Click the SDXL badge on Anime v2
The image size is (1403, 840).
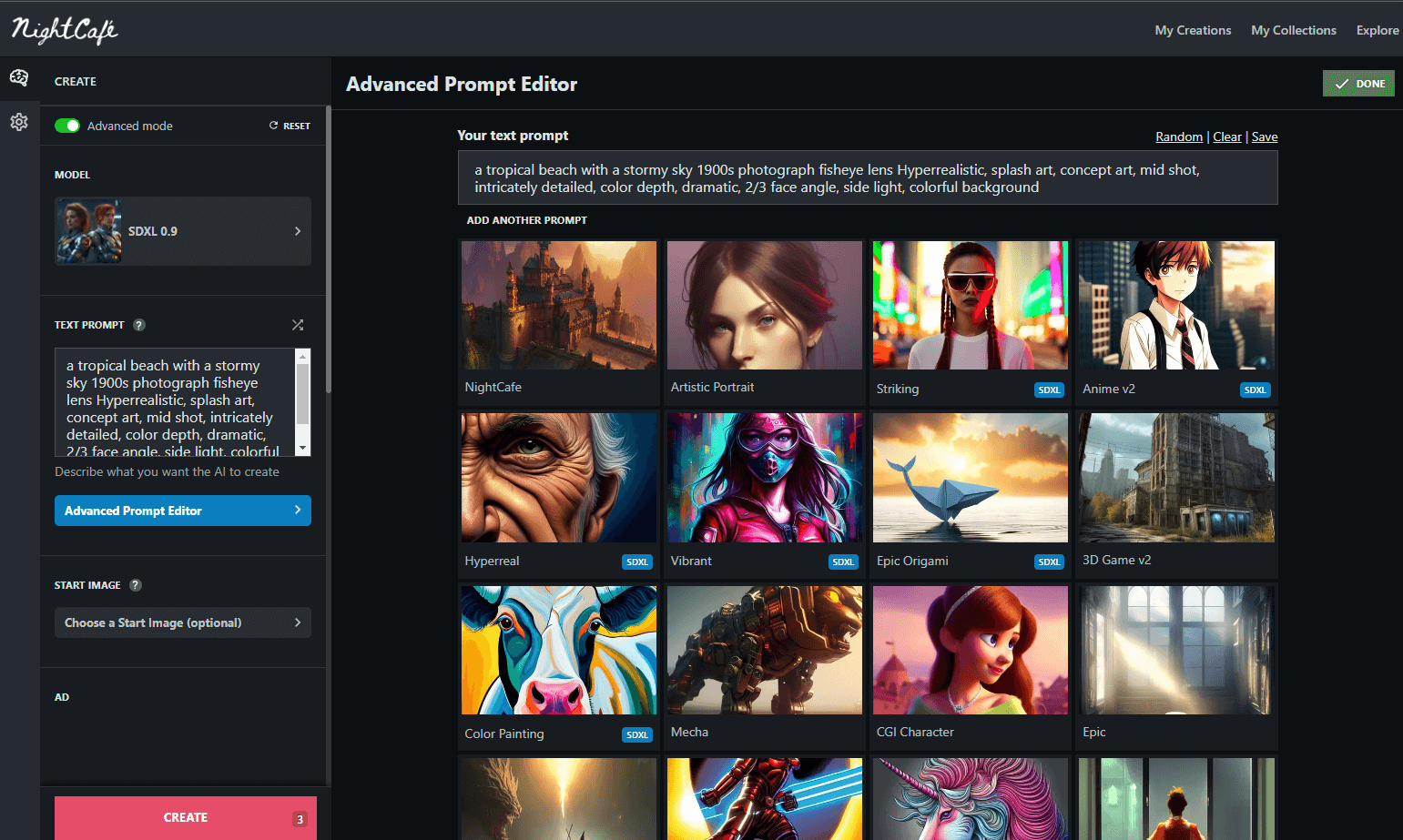coord(1255,390)
